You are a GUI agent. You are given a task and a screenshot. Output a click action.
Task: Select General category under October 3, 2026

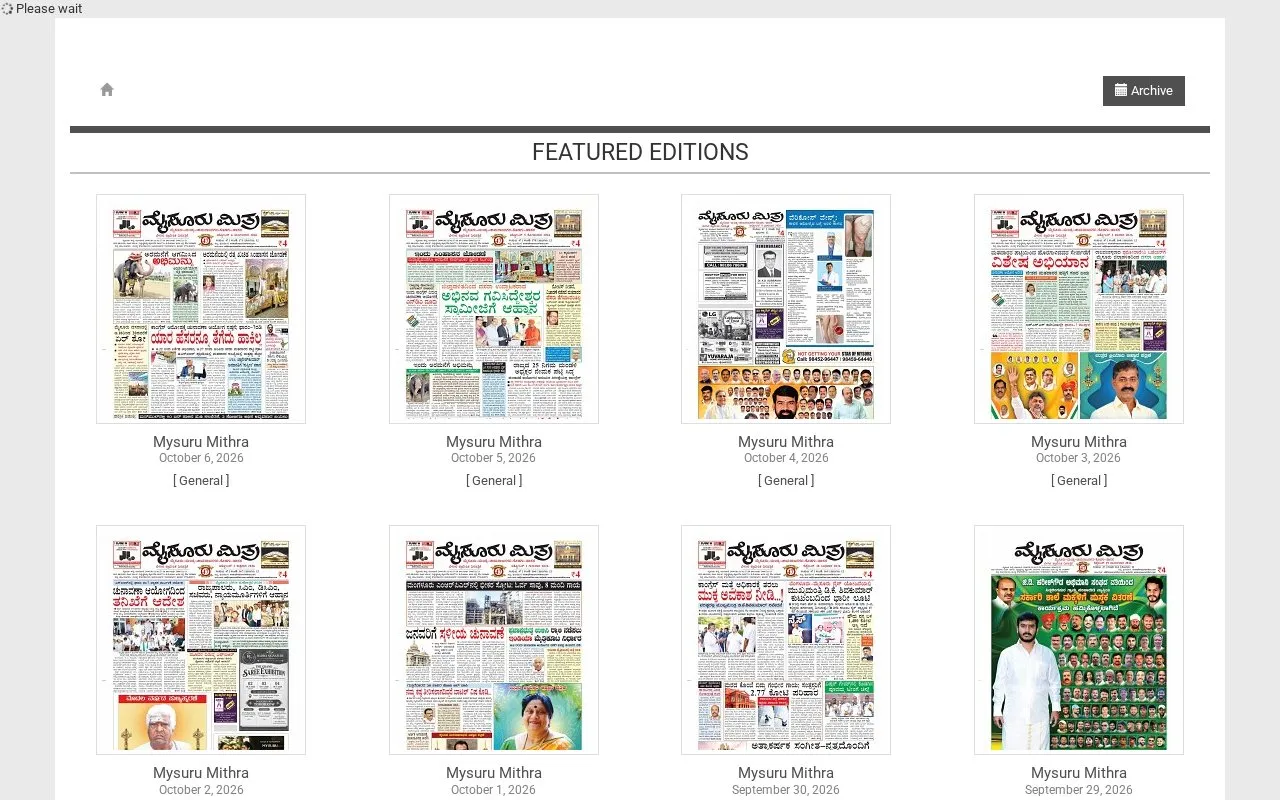coord(1079,481)
